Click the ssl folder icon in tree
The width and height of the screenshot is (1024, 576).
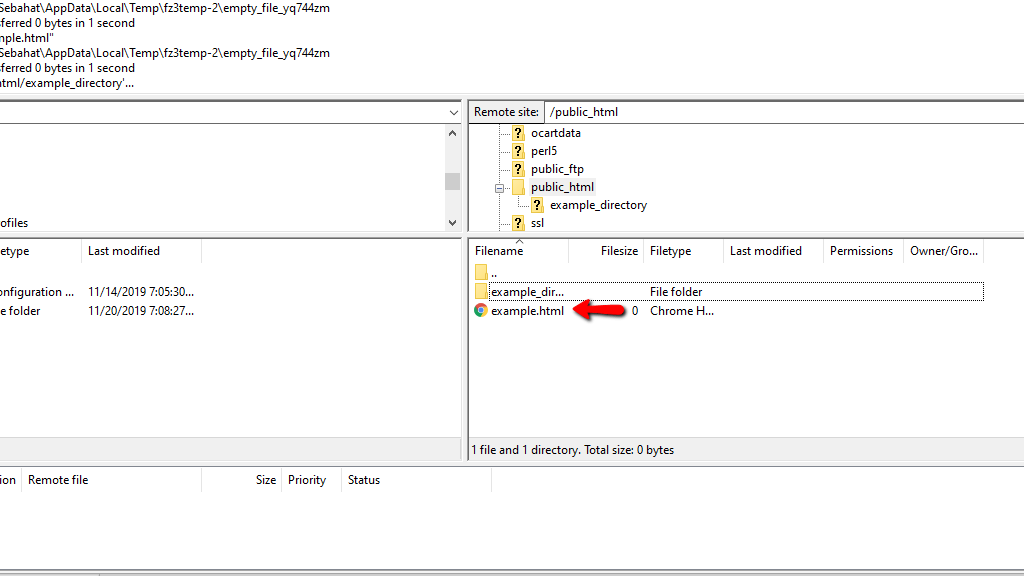[x=518, y=223]
